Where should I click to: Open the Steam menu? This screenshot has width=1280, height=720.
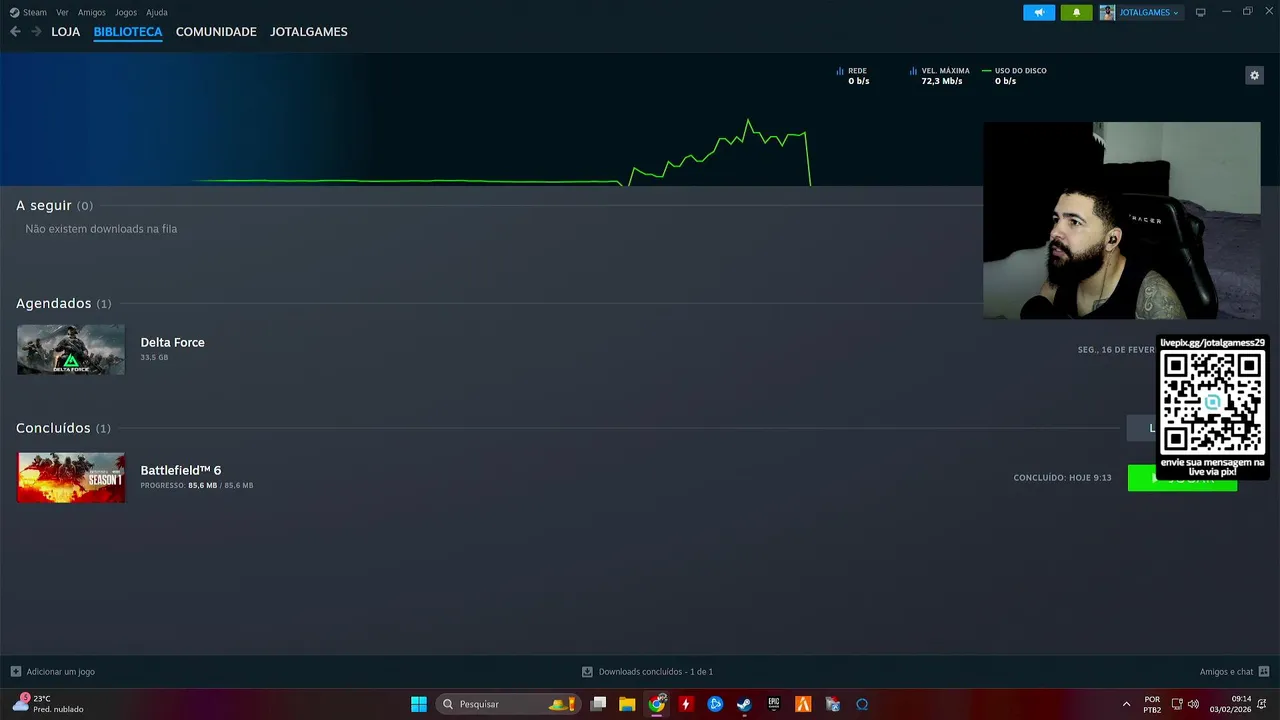[x=28, y=12]
